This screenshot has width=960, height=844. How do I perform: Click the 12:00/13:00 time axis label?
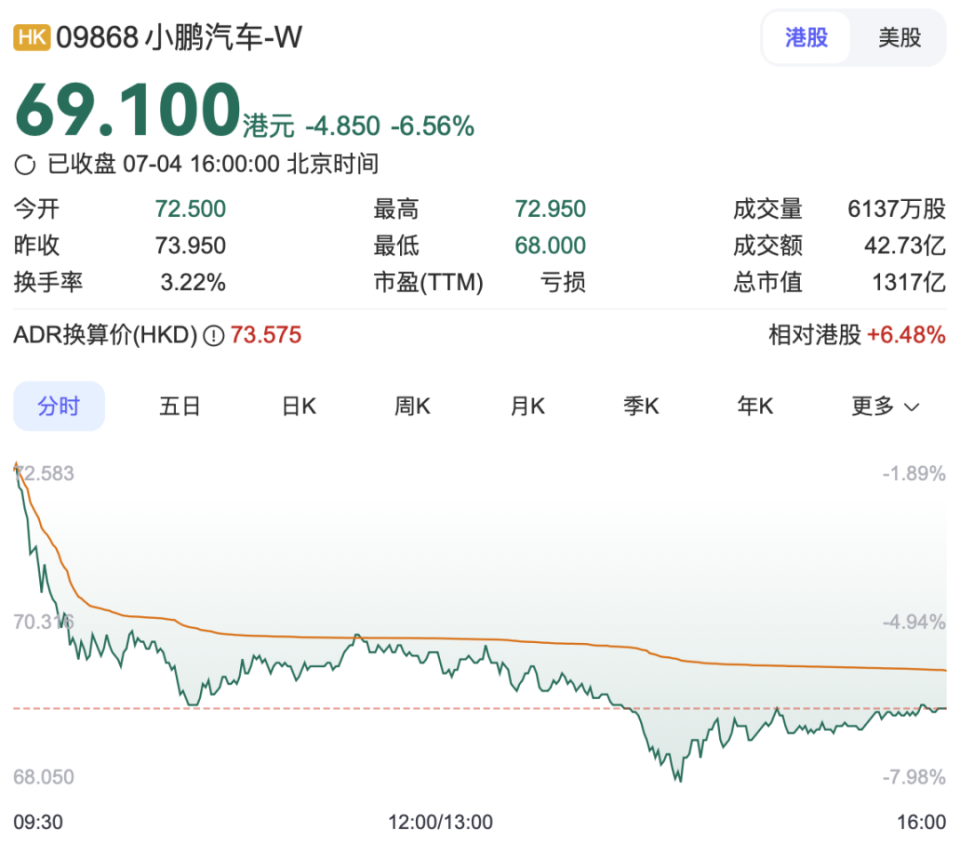click(x=440, y=822)
